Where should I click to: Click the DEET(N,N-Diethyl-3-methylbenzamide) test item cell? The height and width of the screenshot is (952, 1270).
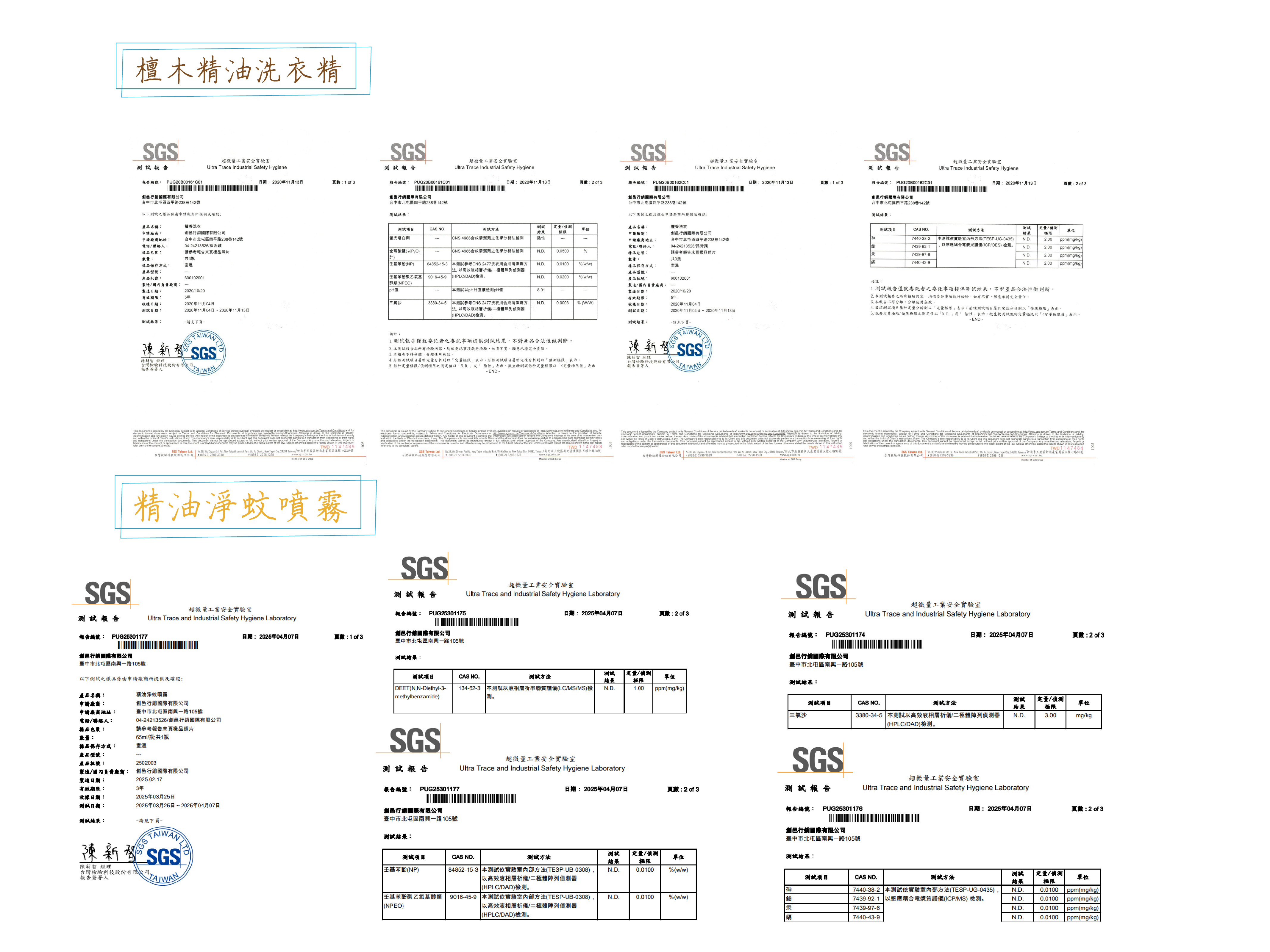pyautogui.click(x=423, y=698)
